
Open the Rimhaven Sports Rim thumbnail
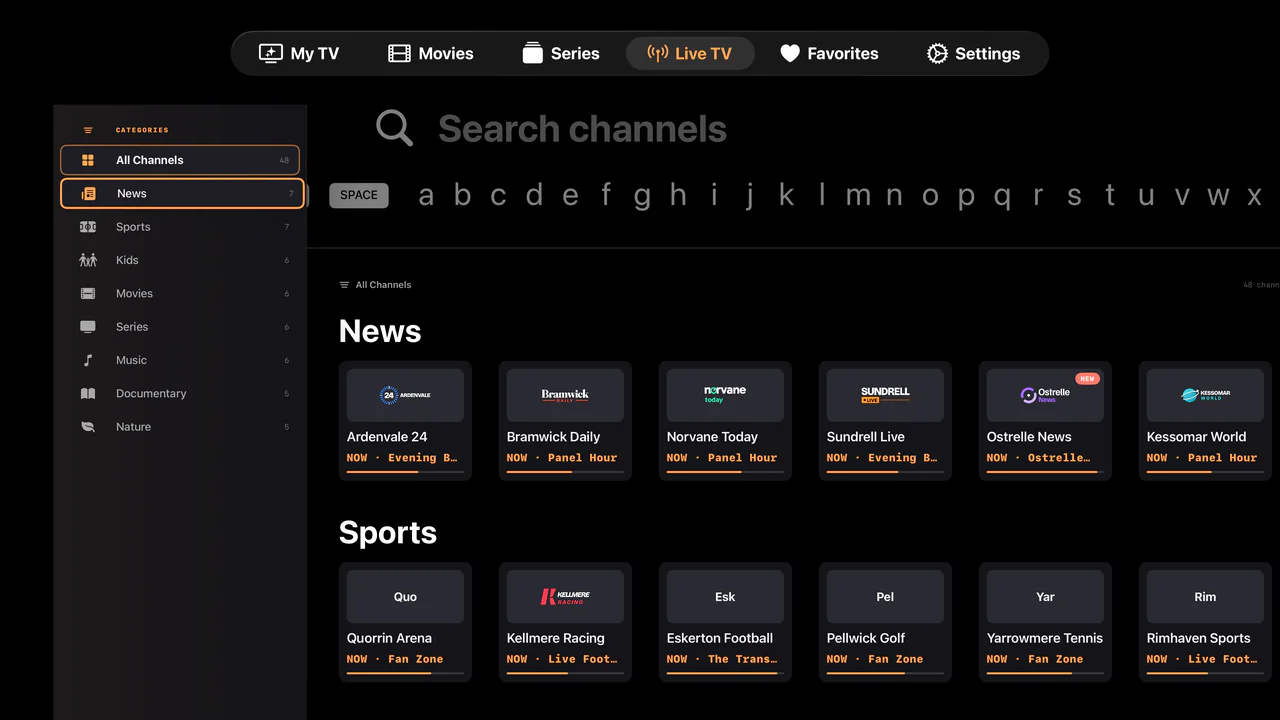point(1205,596)
